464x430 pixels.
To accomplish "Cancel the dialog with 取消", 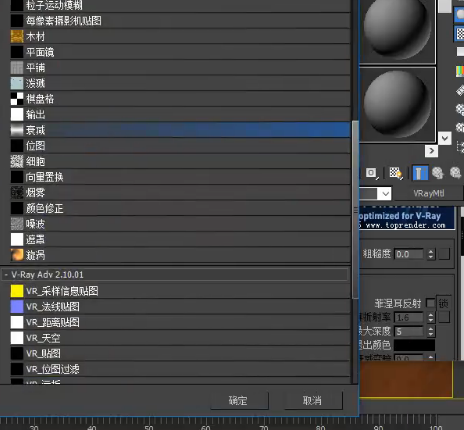I will 313,400.
